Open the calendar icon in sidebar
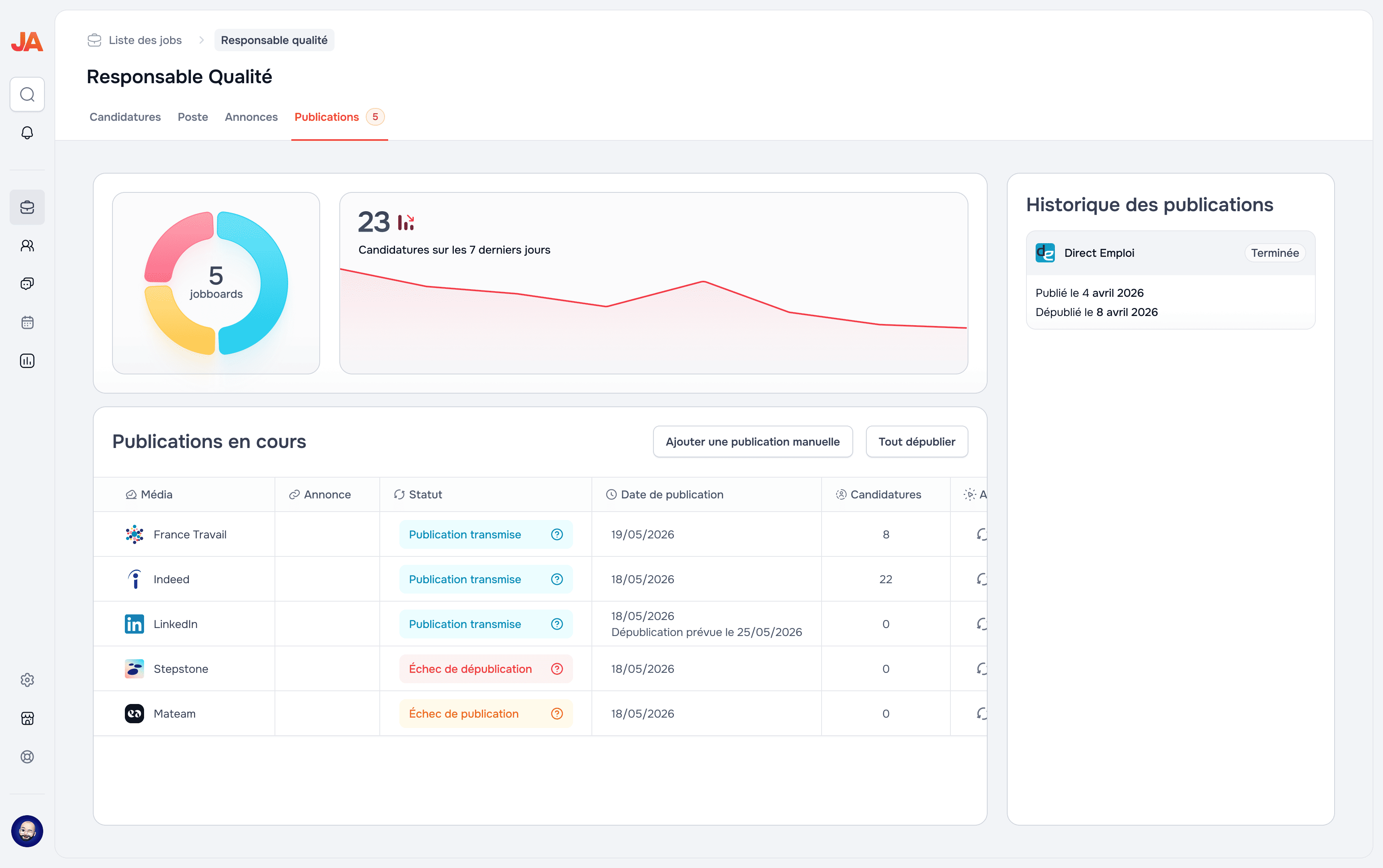This screenshot has height=868, width=1383. (27, 323)
